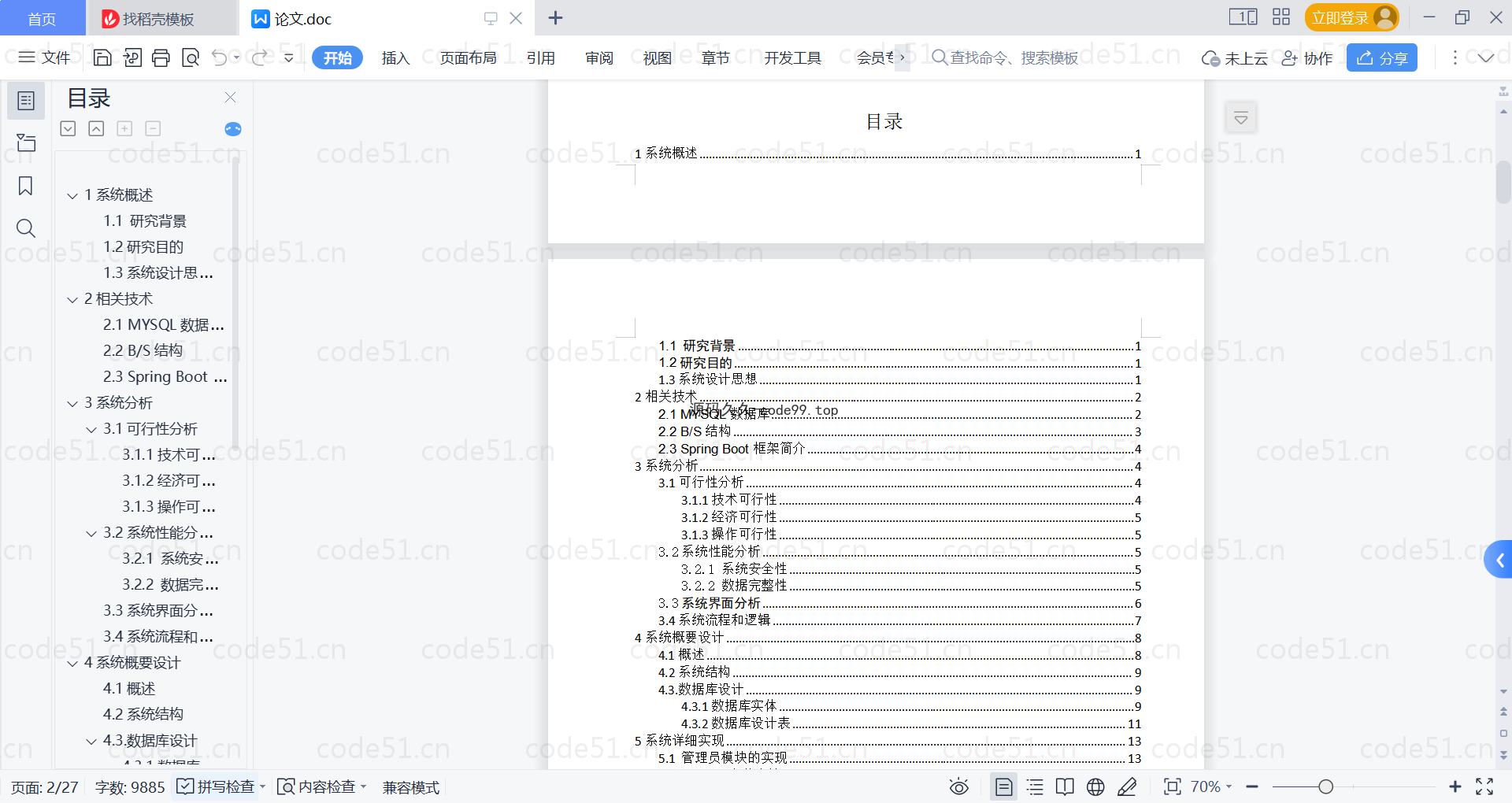
Task: Close the 目录 navigation pane
Action: (230, 98)
